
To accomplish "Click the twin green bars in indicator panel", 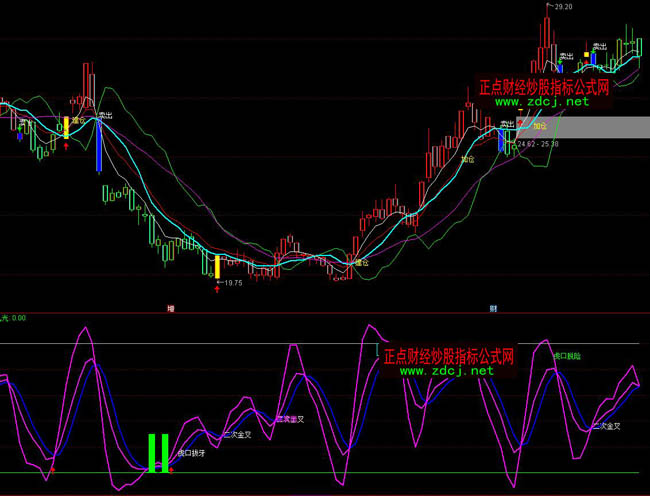I will coord(158,452).
